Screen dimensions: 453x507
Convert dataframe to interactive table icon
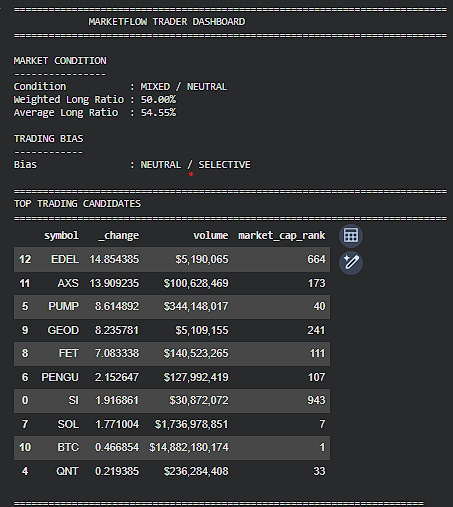coord(351,236)
